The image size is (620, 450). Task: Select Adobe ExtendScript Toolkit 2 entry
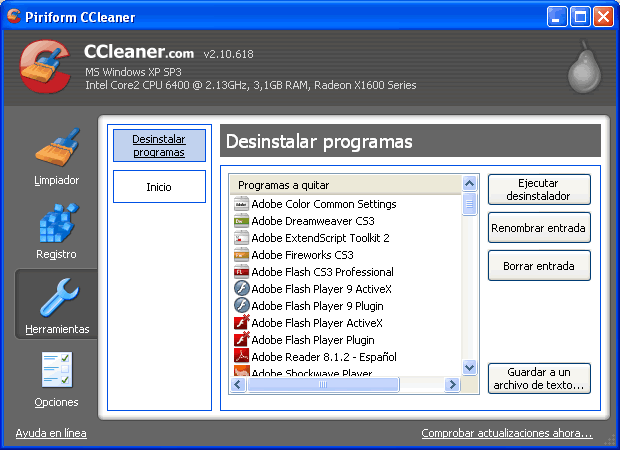[x=320, y=238]
